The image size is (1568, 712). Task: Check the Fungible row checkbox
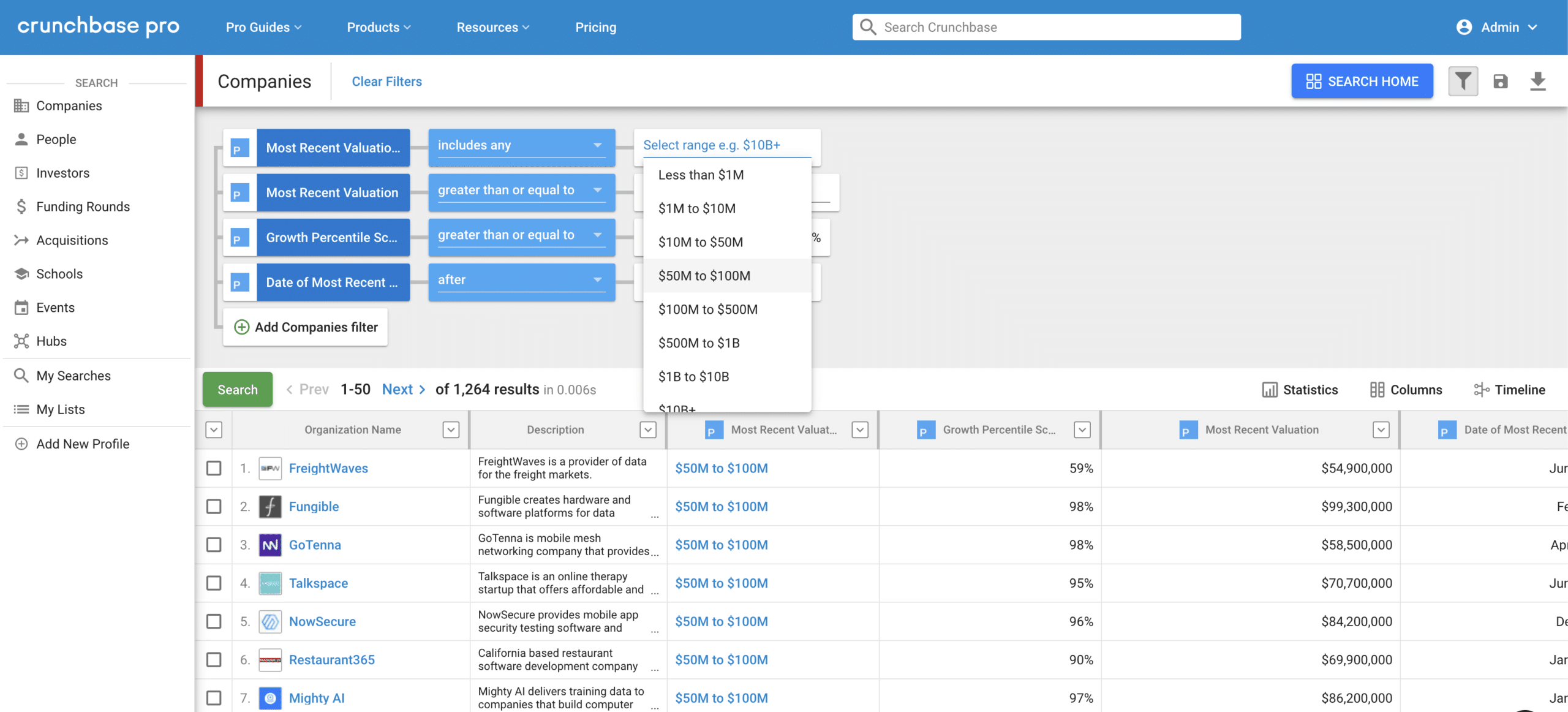point(214,507)
